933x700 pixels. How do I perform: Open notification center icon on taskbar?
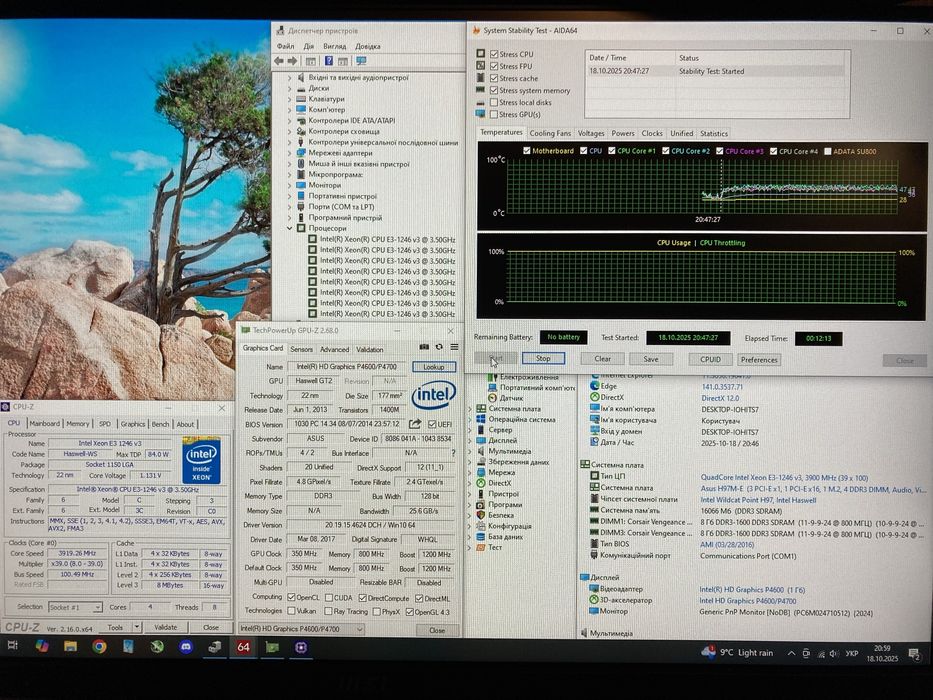914,654
